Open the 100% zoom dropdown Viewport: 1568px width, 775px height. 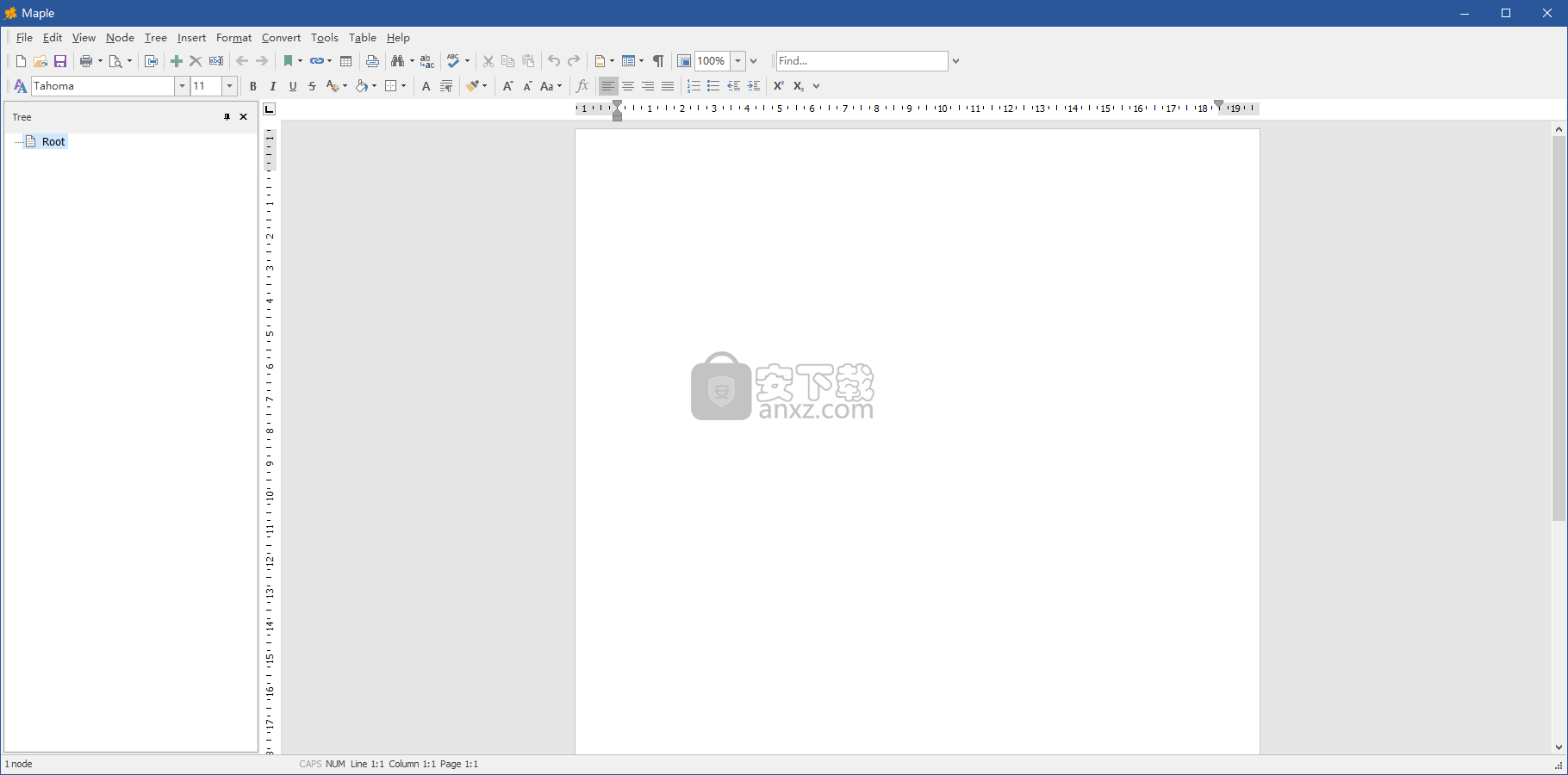[x=737, y=61]
